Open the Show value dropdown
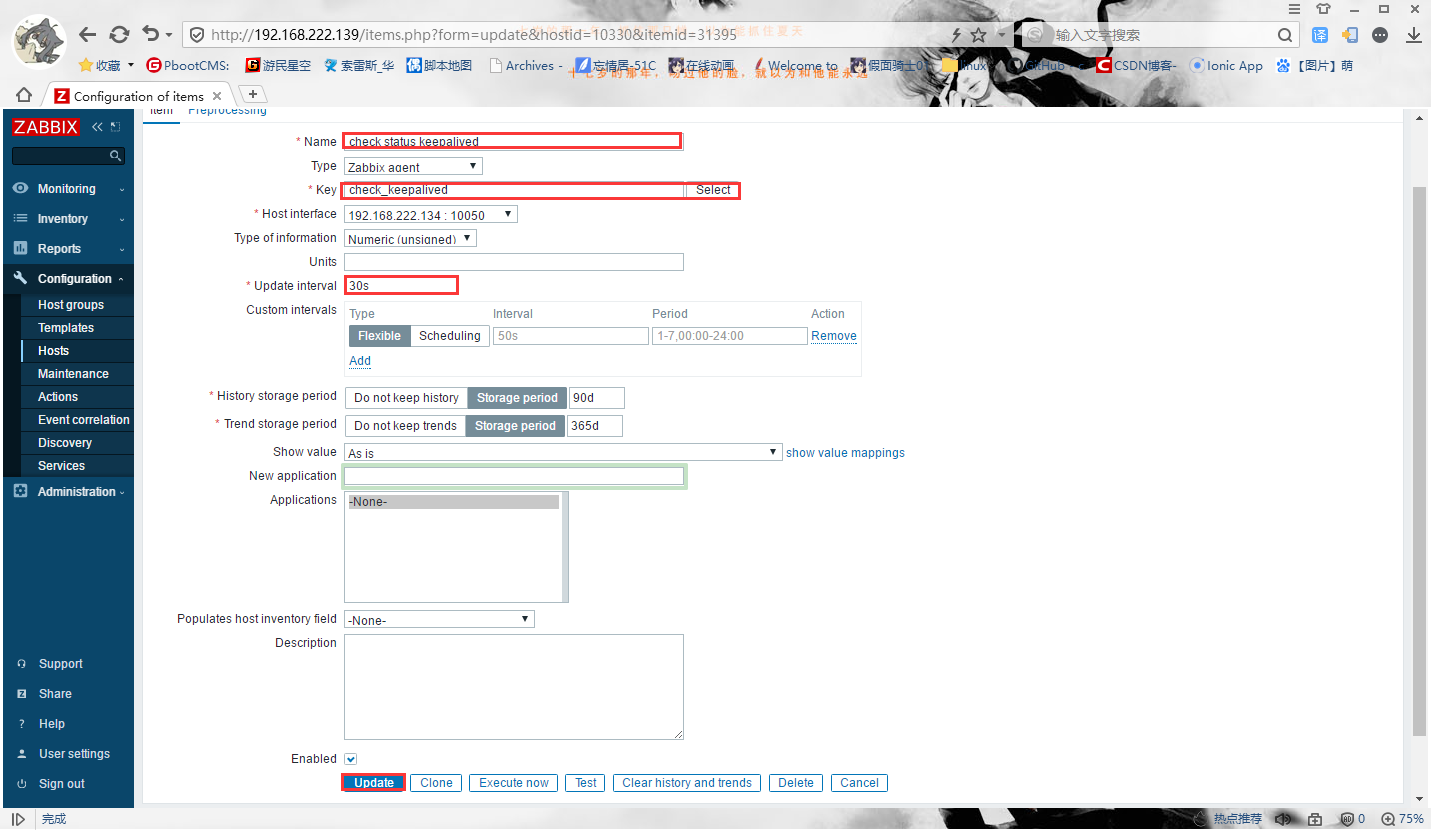Screen dimensions: 1431x830 pyautogui.click(x=562, y=452)
